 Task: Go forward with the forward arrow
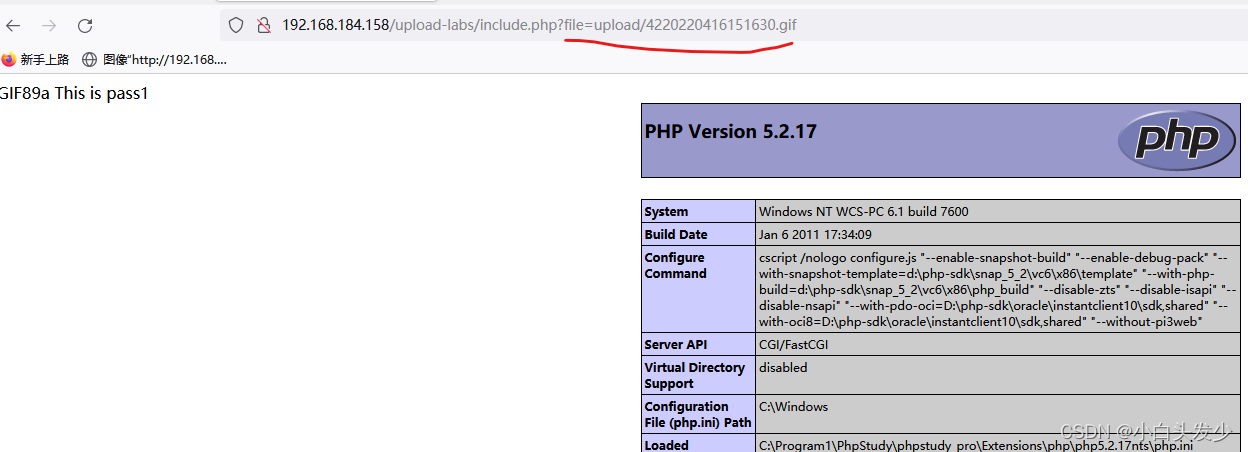coord(49,26)
